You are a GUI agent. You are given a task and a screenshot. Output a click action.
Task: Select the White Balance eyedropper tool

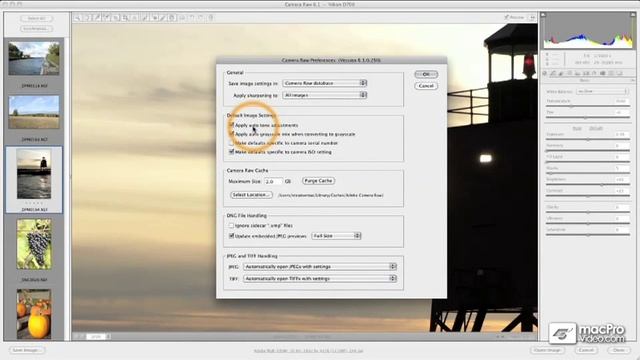point(97,18)
